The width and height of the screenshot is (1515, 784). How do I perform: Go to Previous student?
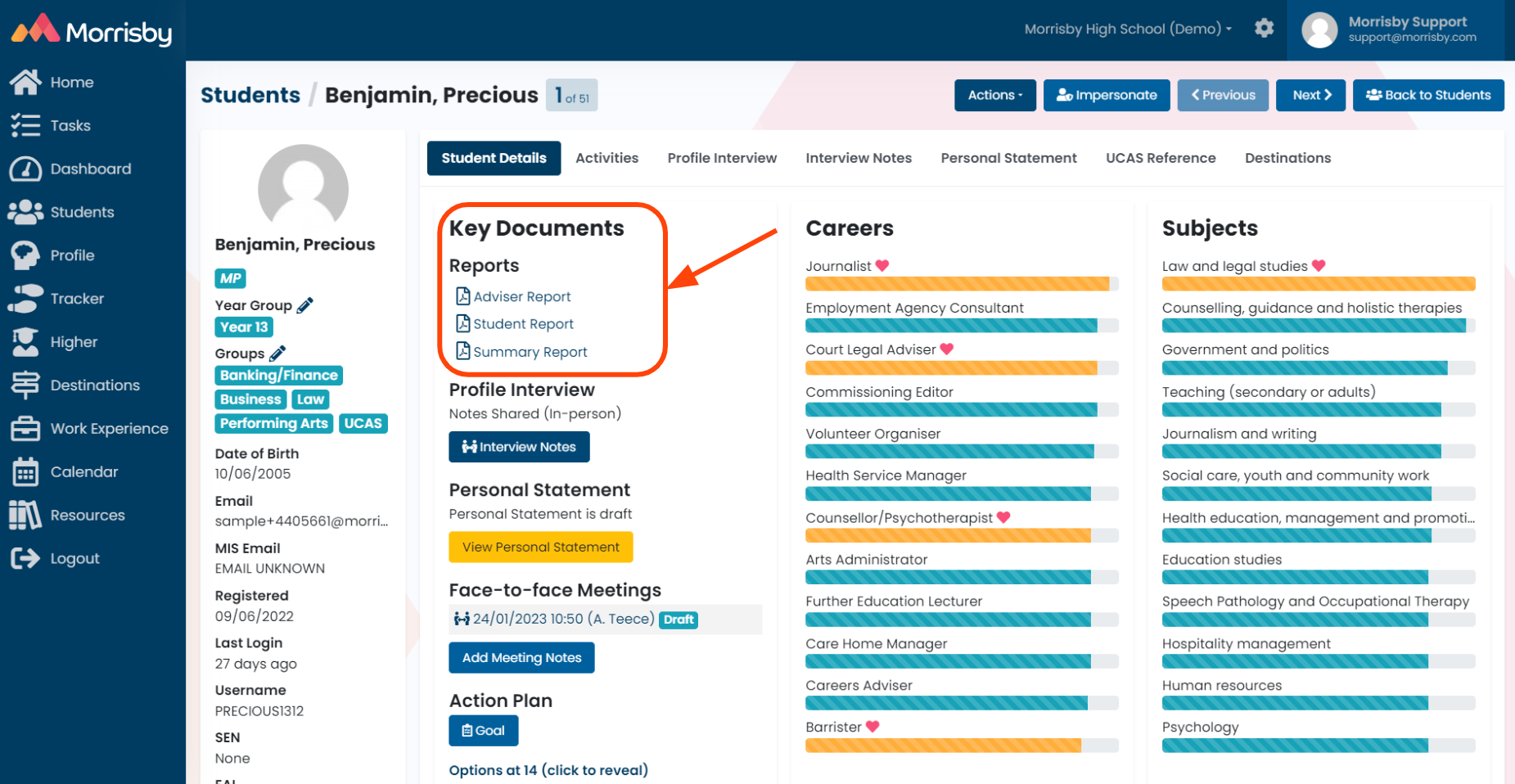pos(1223,95)
